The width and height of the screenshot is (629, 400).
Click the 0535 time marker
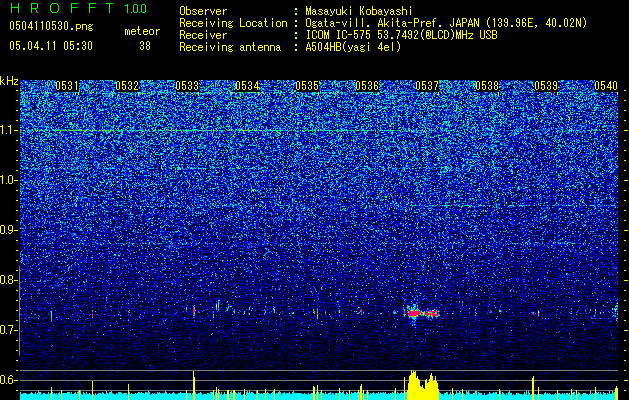307,86
